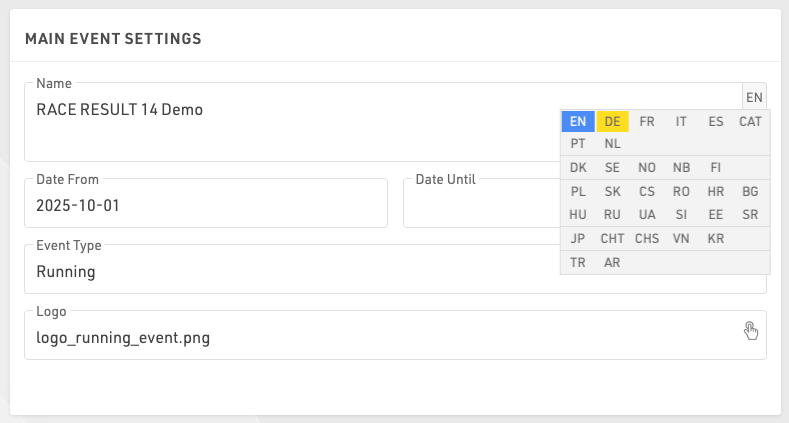Screen dimensions: 789x423
Task: Choose the highlighted EN language option
Action: [x=578, y=121]
